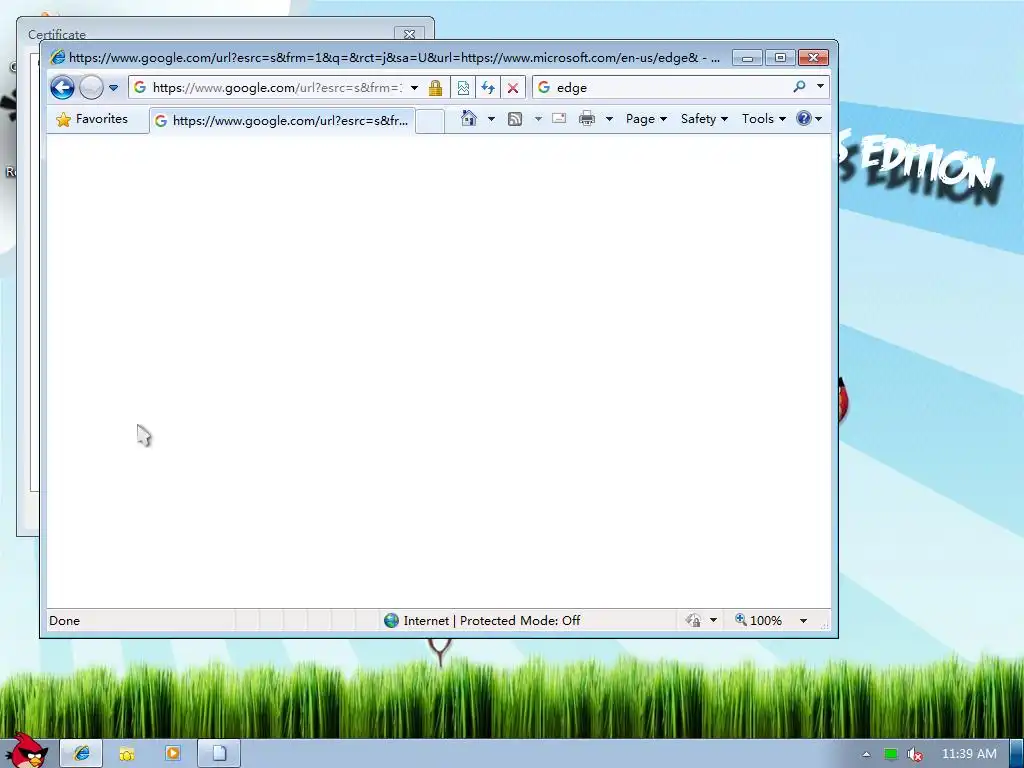Open the Favorites star button

click(92, 119)
